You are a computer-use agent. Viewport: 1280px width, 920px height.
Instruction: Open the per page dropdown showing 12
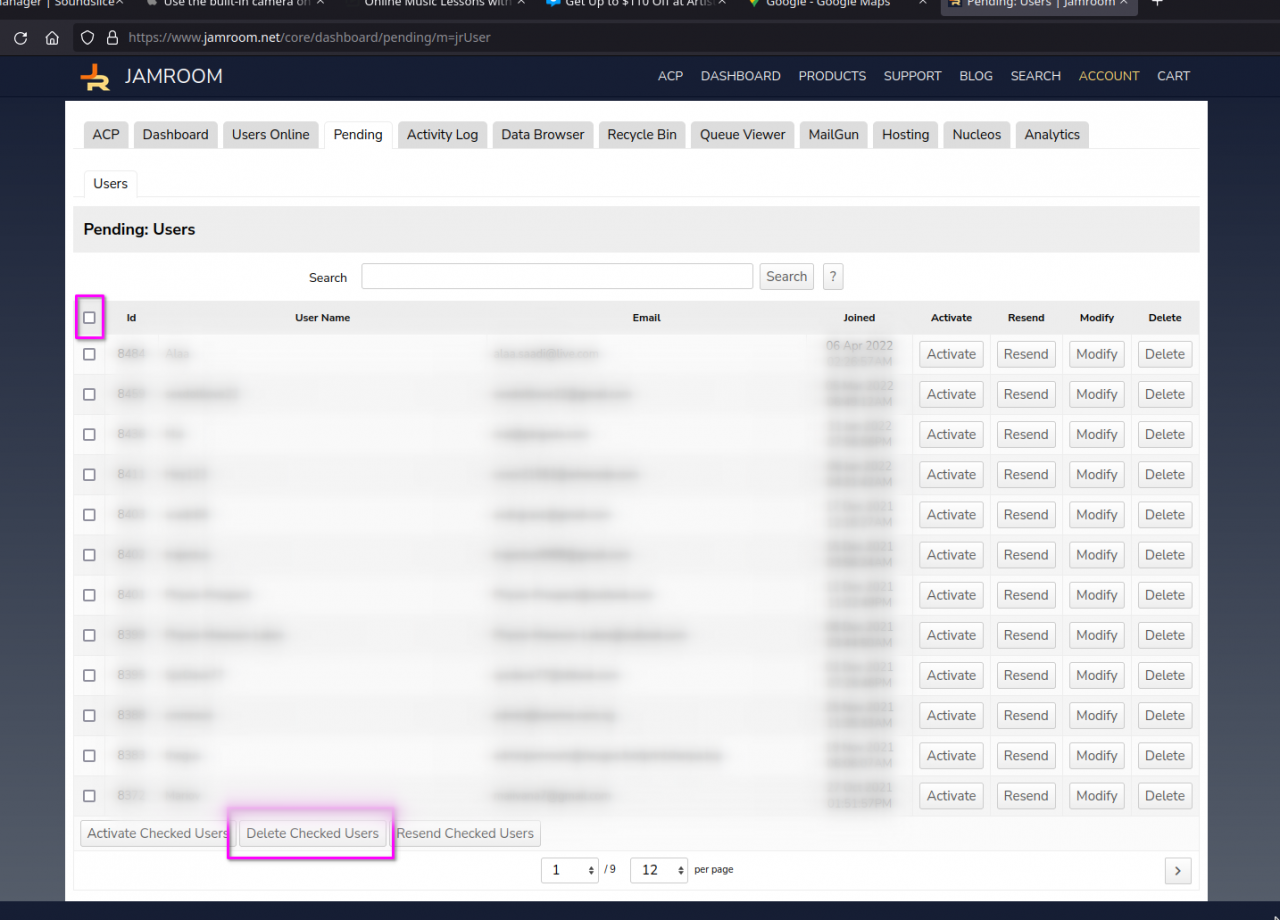click(659, 870)
